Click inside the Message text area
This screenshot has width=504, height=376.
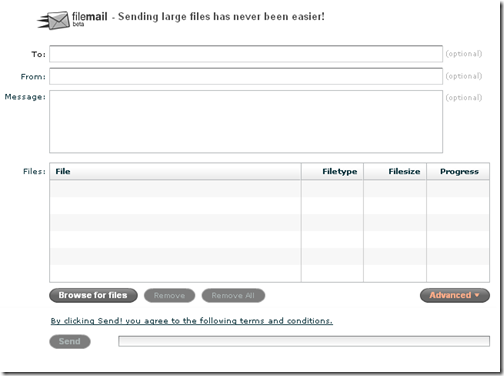(246, 122)
